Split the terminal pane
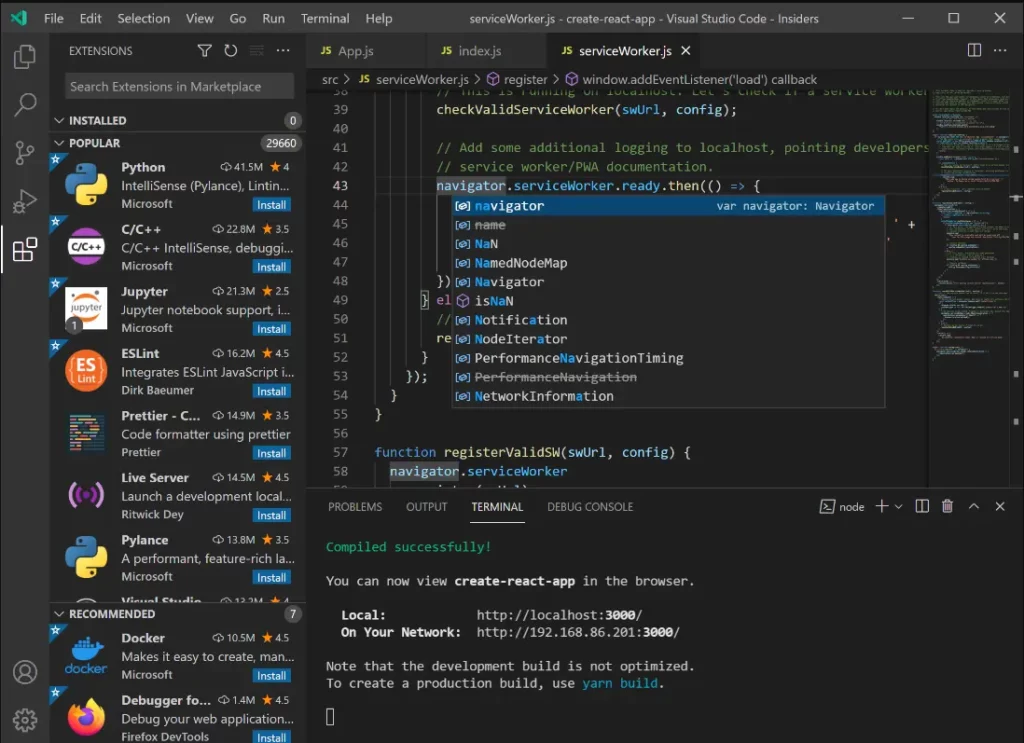Viewport: 1024px width, 743px height. click(921, 506)
